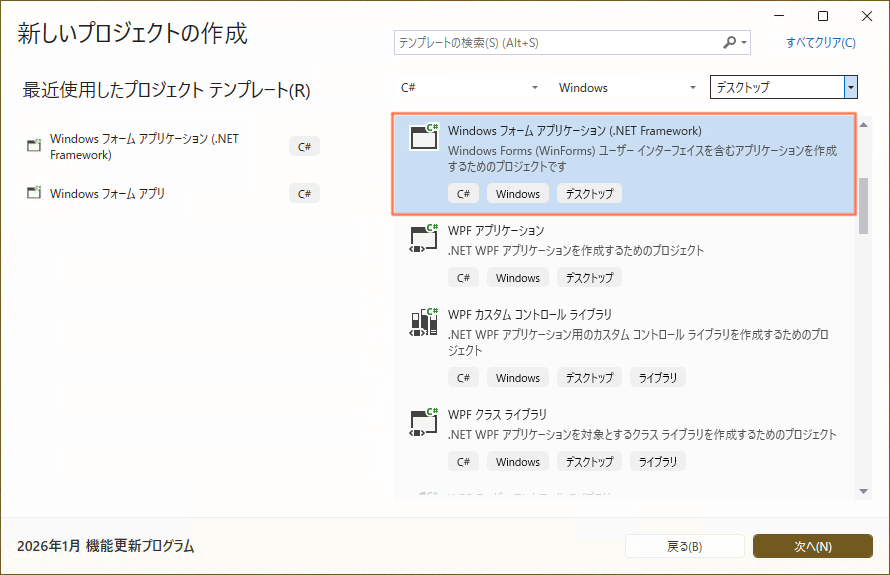Select WPF カスタム コントロール ライブラリ title

pyautogui.click(x=530, y=314)
